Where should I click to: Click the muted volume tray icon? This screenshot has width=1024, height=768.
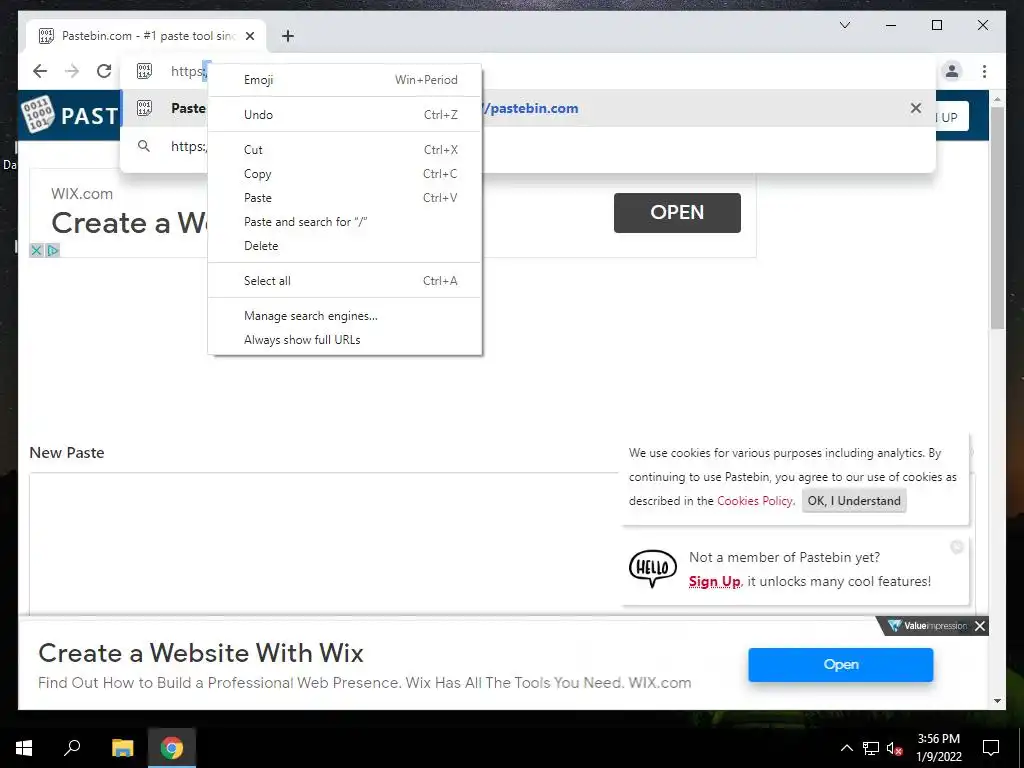pyautogui.click(x=895, y=748)
